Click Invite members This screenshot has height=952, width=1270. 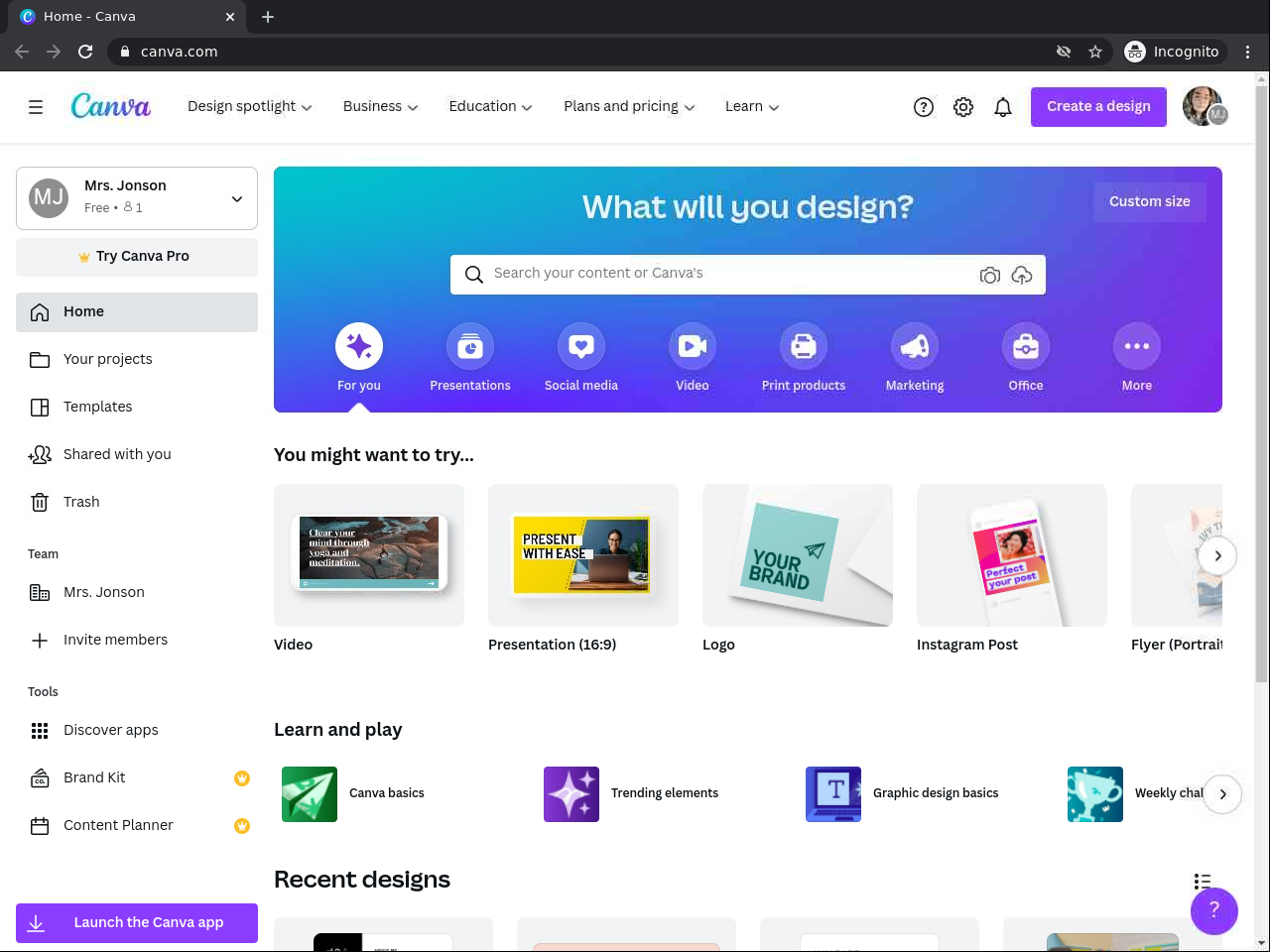click(137, 641)
